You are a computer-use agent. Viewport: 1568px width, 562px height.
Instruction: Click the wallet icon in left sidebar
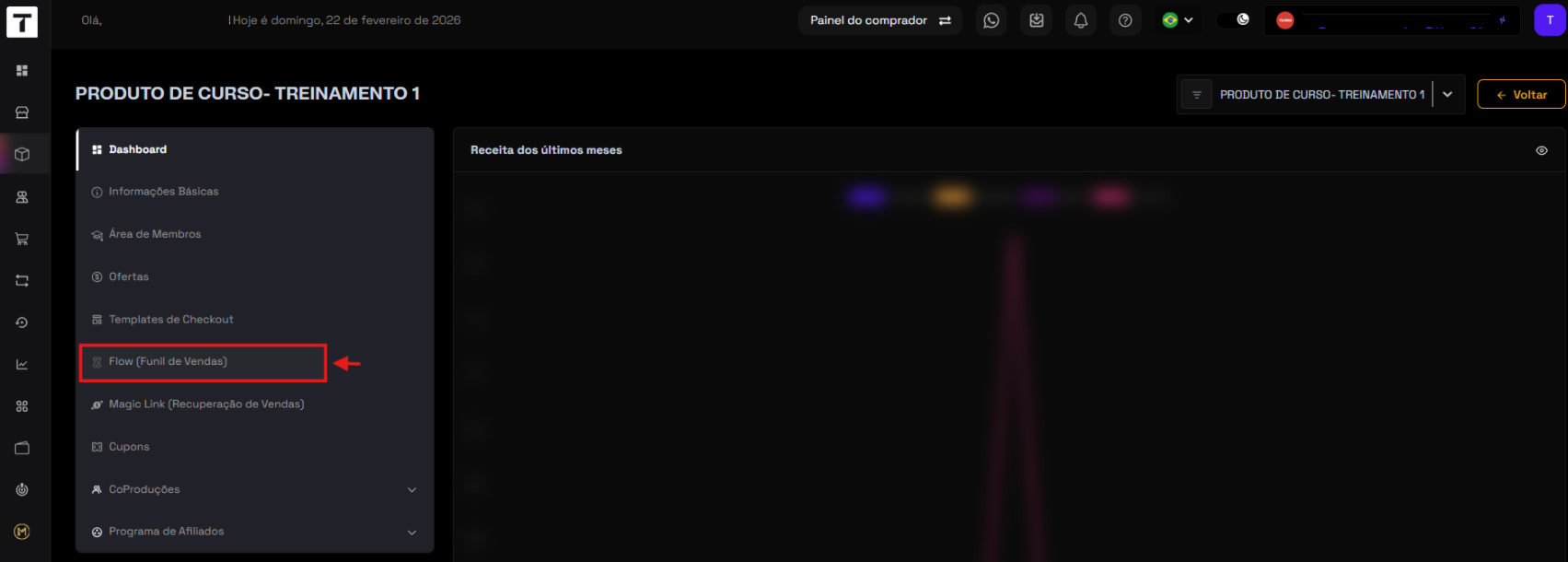pos(22,448)
